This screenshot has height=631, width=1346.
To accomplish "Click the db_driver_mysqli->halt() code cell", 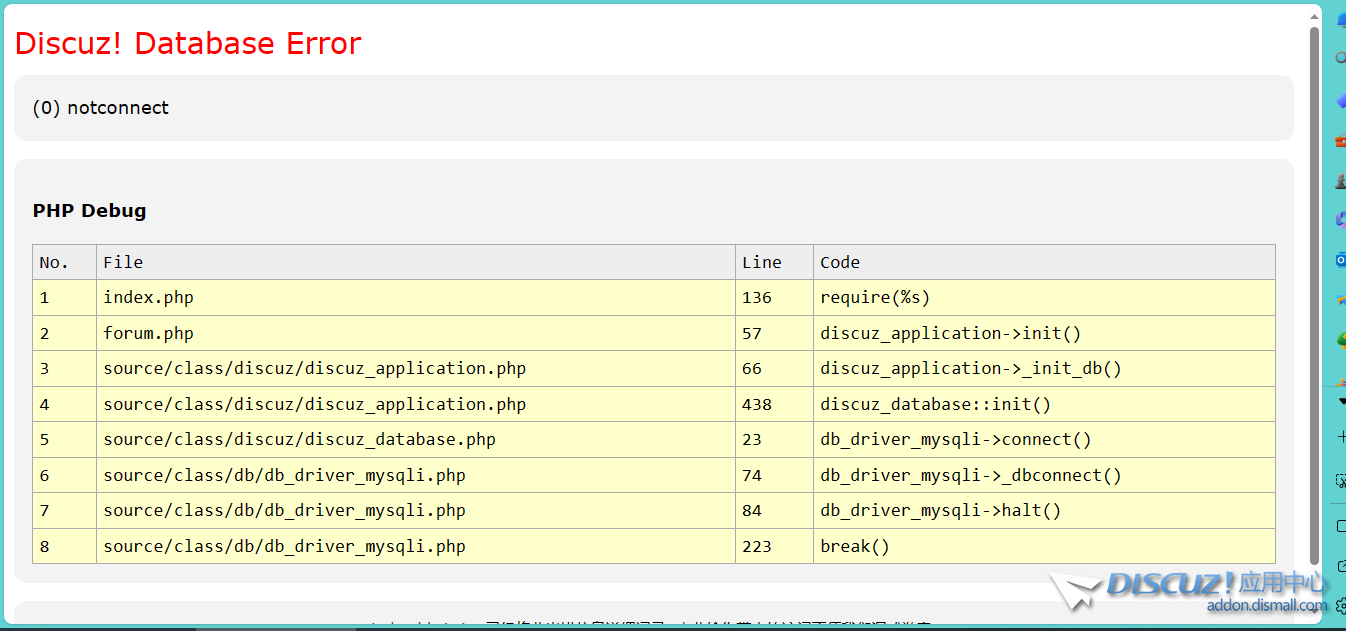I will (1044, 511).
